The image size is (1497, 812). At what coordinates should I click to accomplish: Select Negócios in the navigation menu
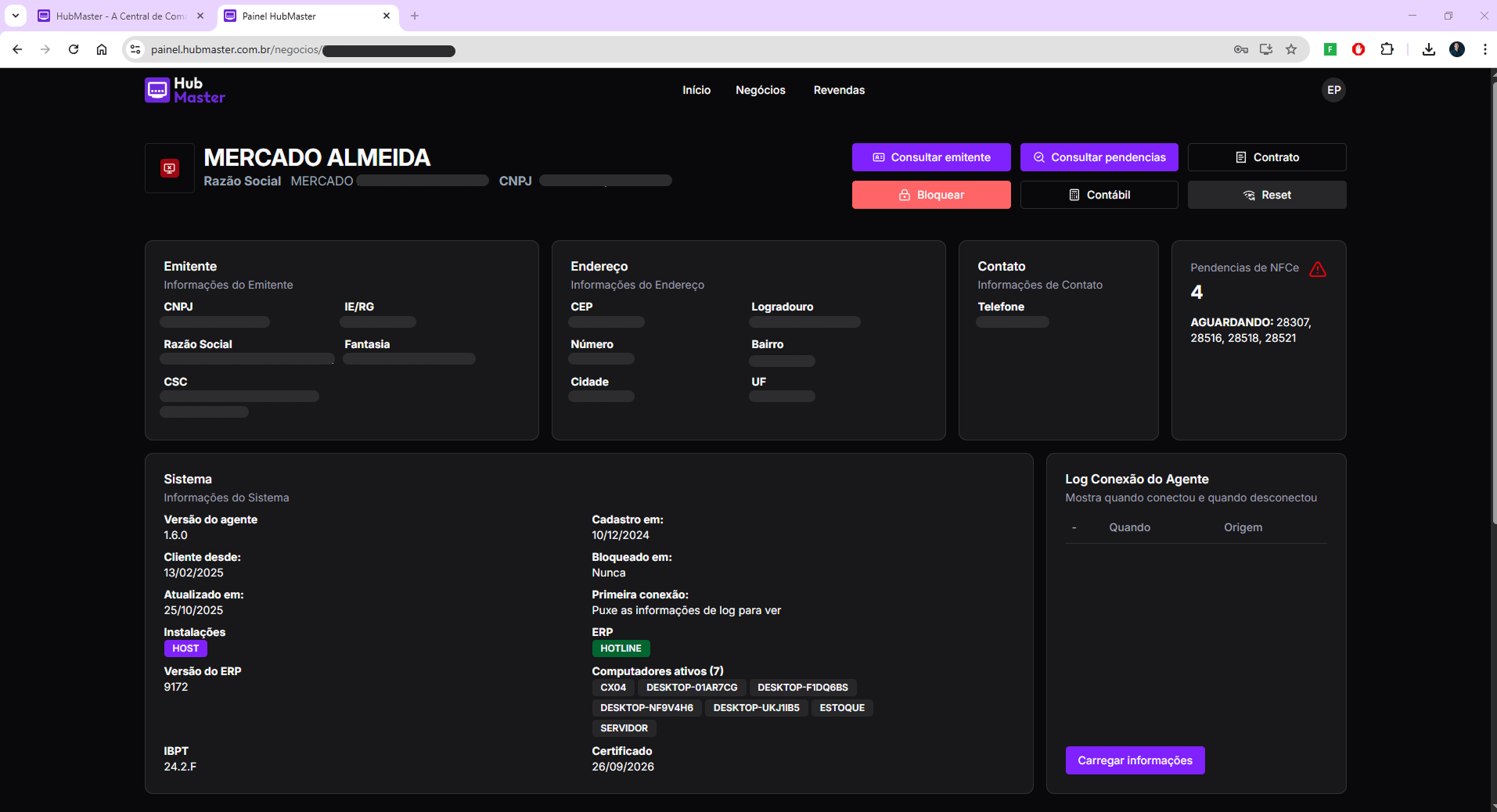pos(760,90)
